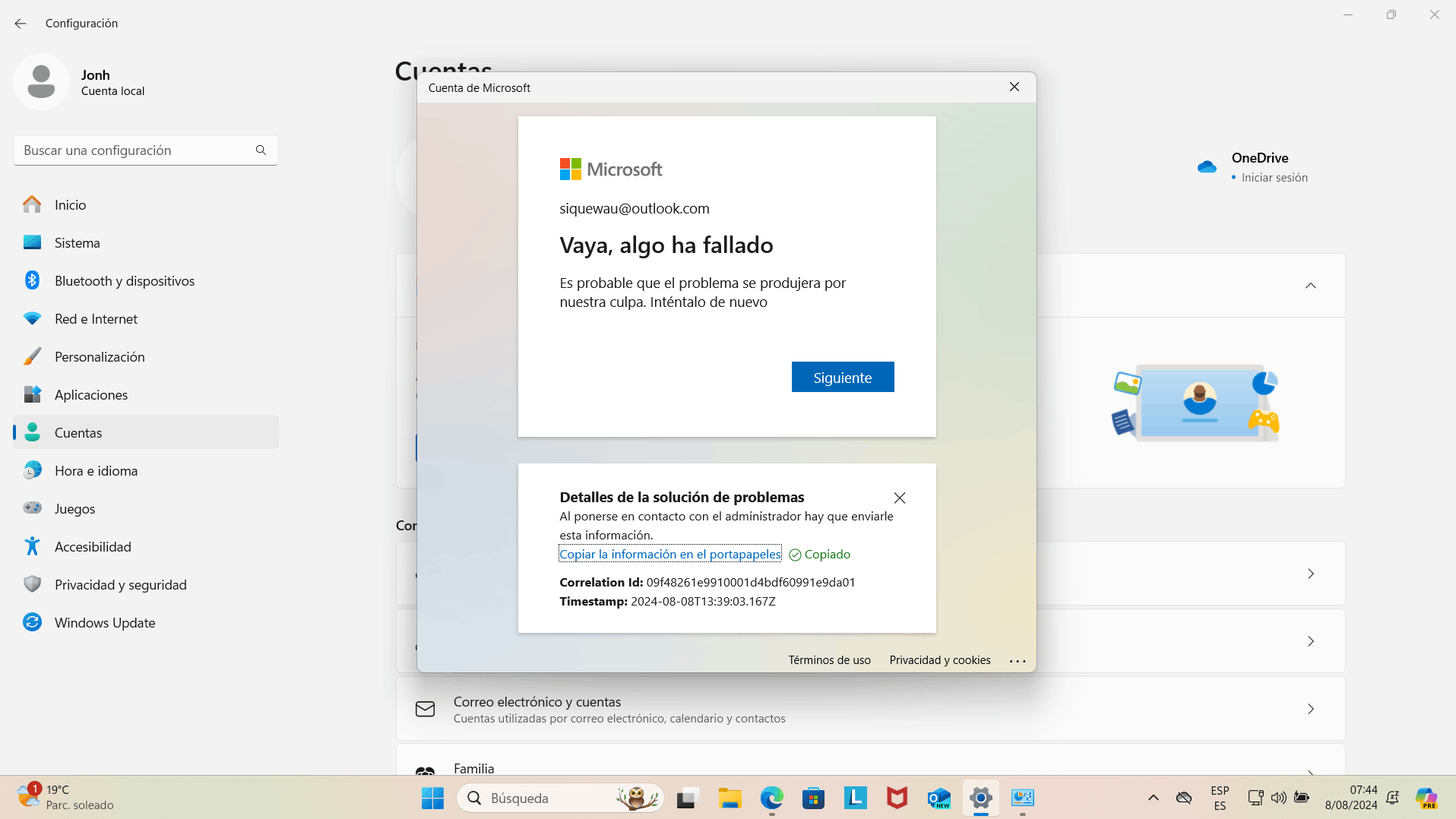The height and width of the screenshot is (819, 1456).
Task: Open the Juegos settings section
Action: (146, 508)
